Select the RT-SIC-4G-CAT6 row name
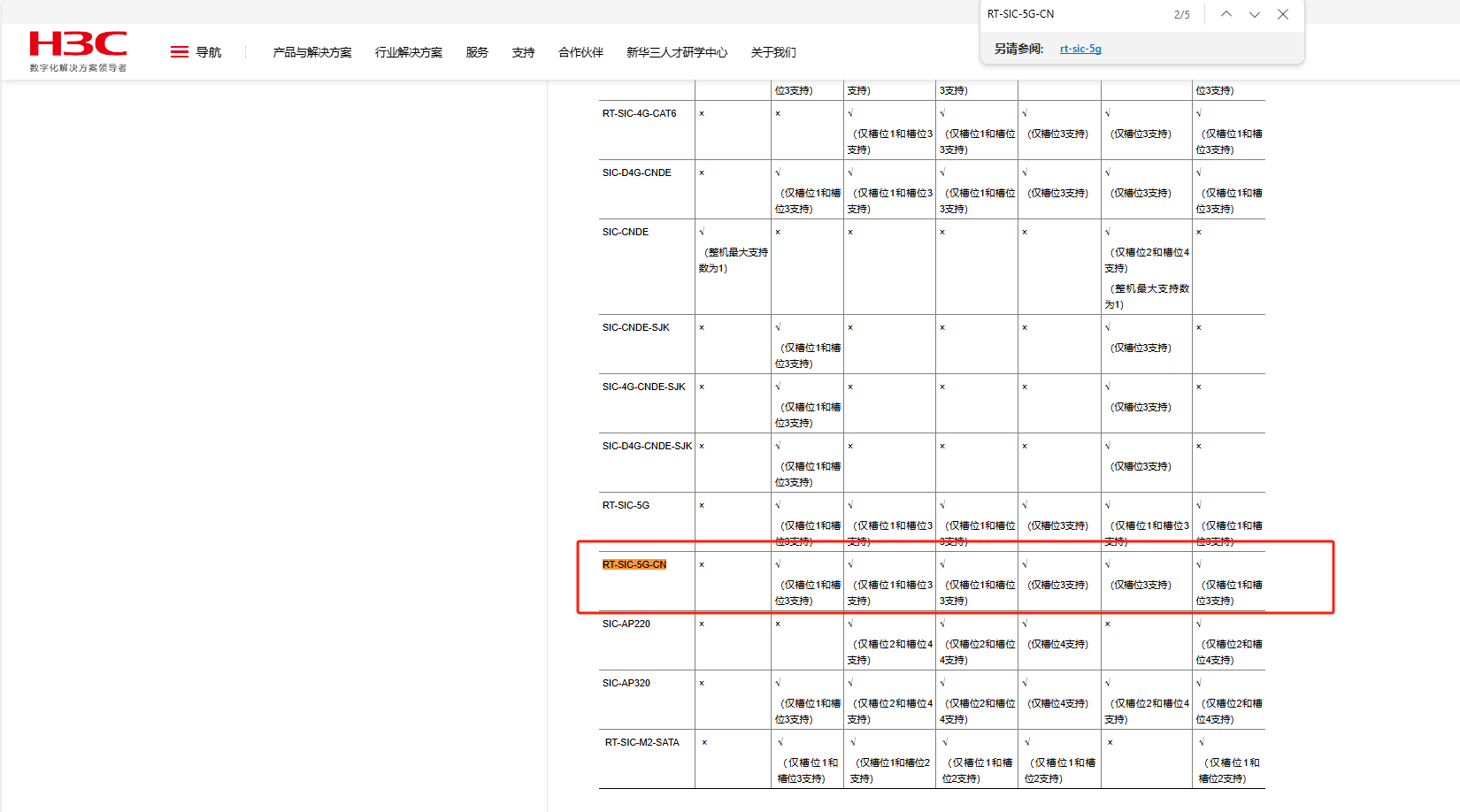Viewport: 1460px width, 812px height. click(x=639, y=113)
